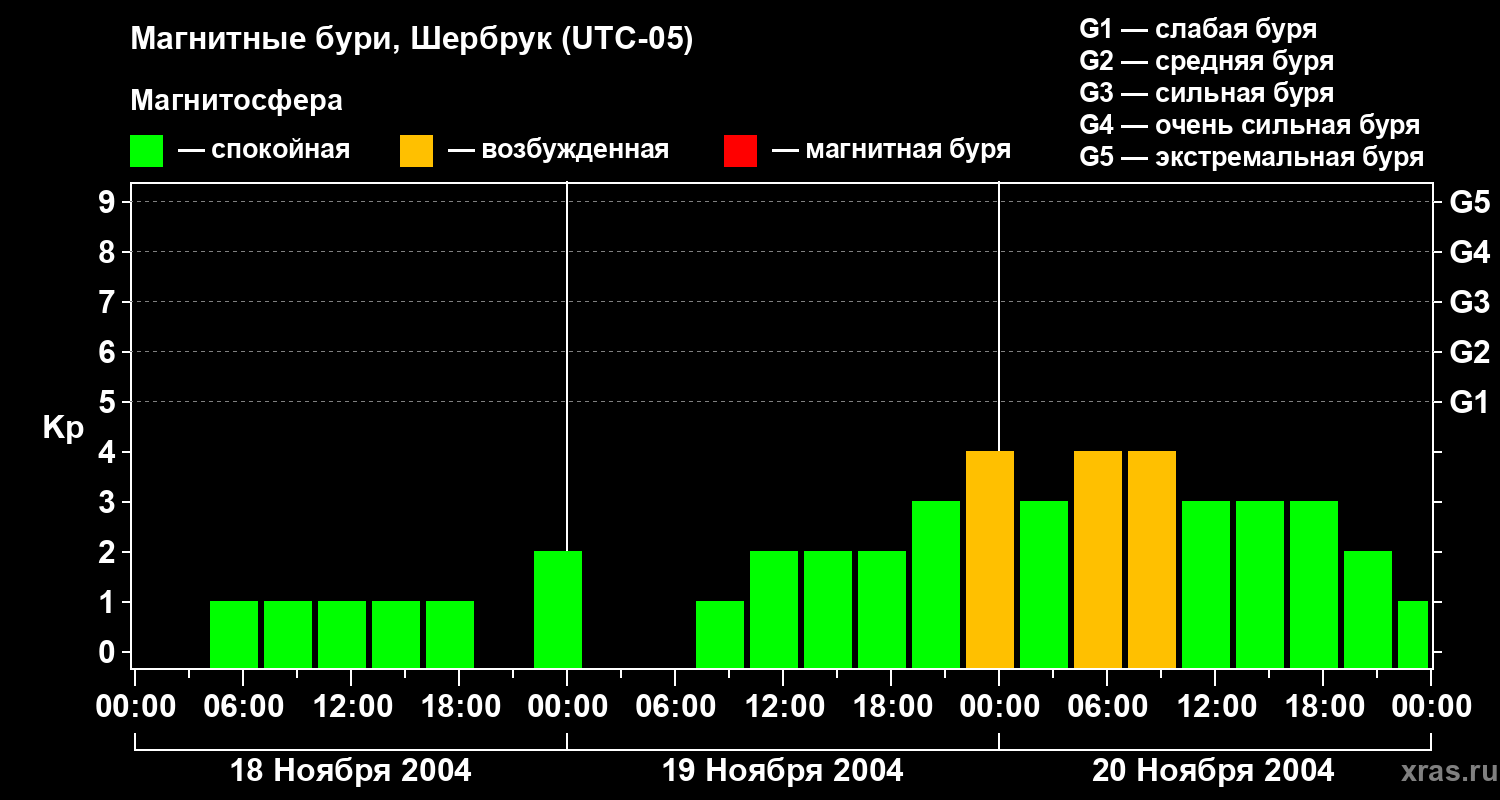This screenshot has height=800, width=1500.
Task: Click the G5 storm level label on right axis
Action: (x=1469, y=203)
